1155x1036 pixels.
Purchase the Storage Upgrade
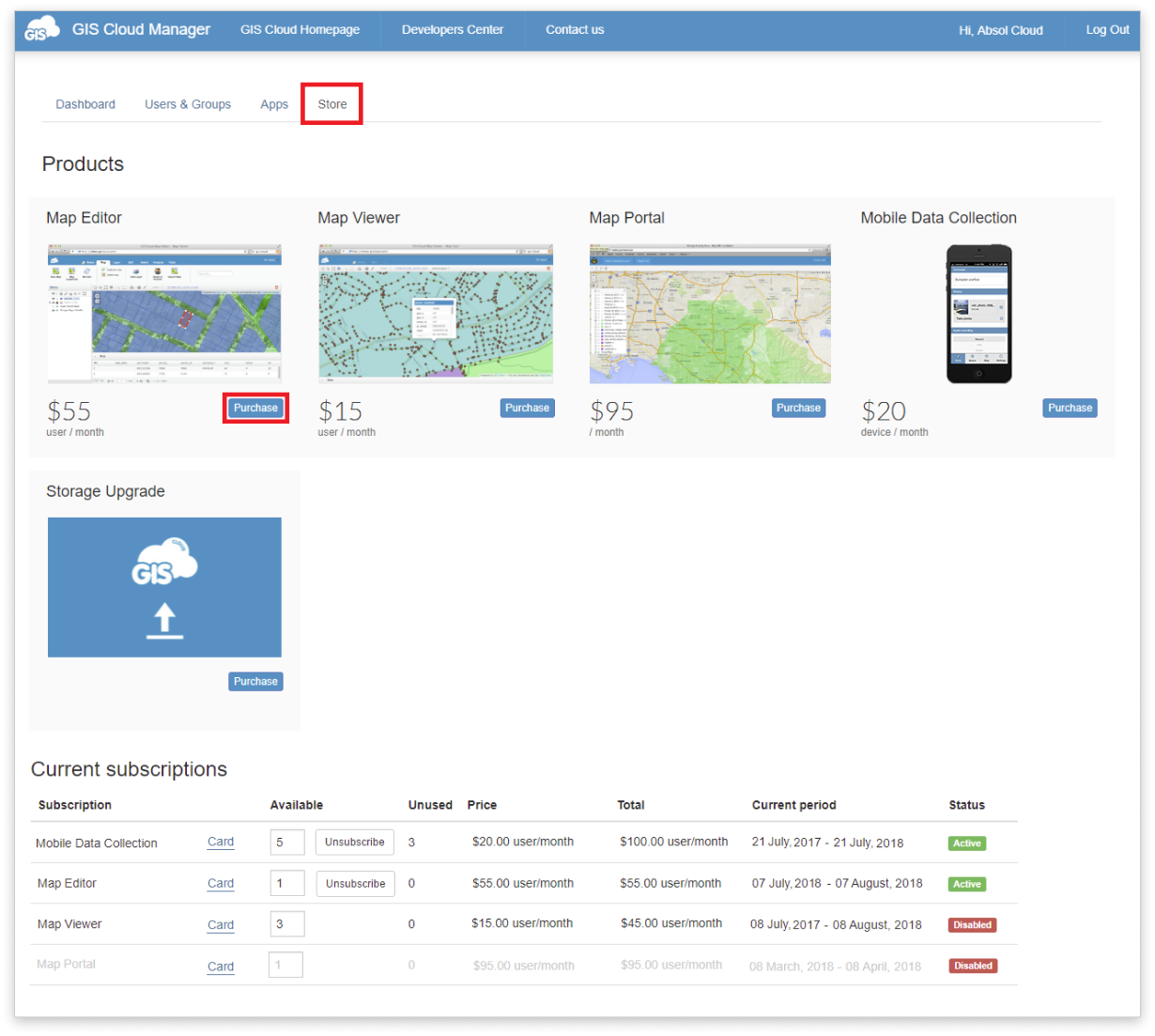[255, 681]
